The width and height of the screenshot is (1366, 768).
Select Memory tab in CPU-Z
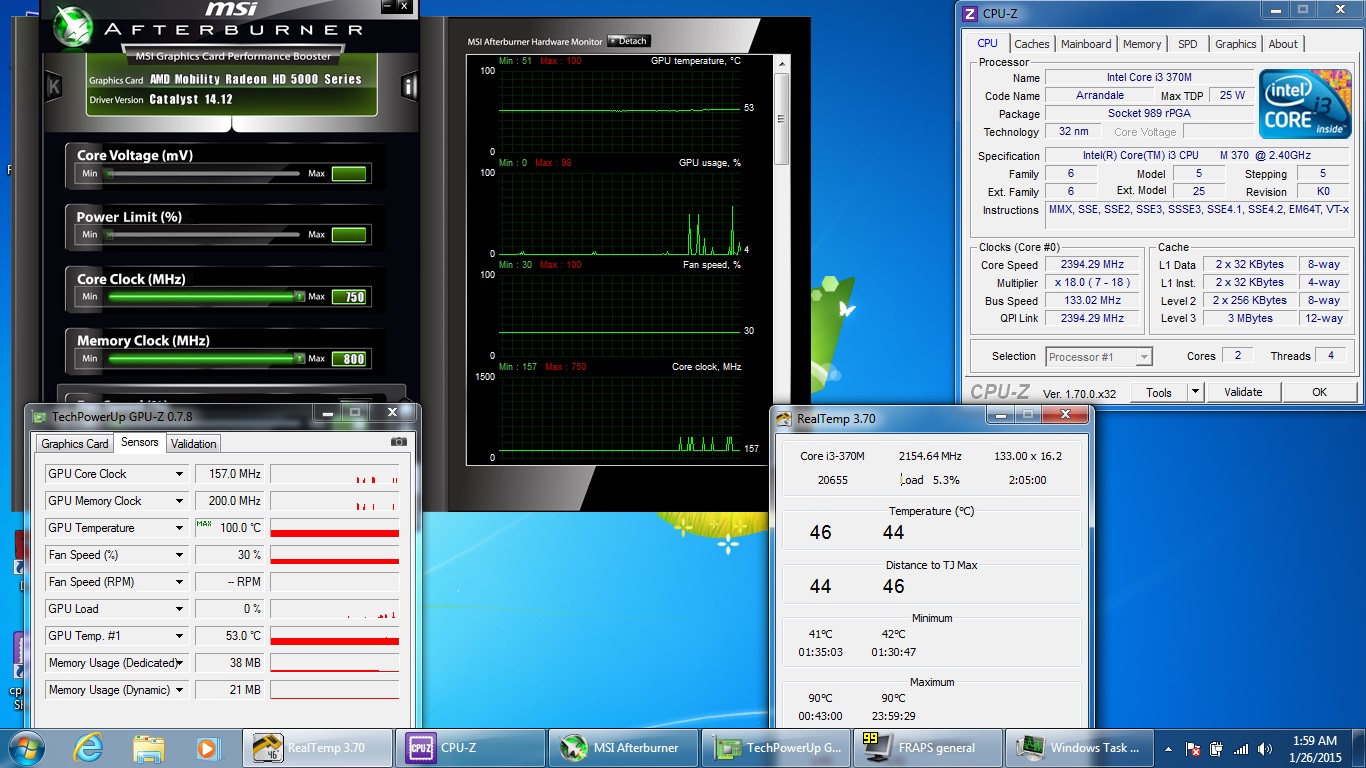1142,44
